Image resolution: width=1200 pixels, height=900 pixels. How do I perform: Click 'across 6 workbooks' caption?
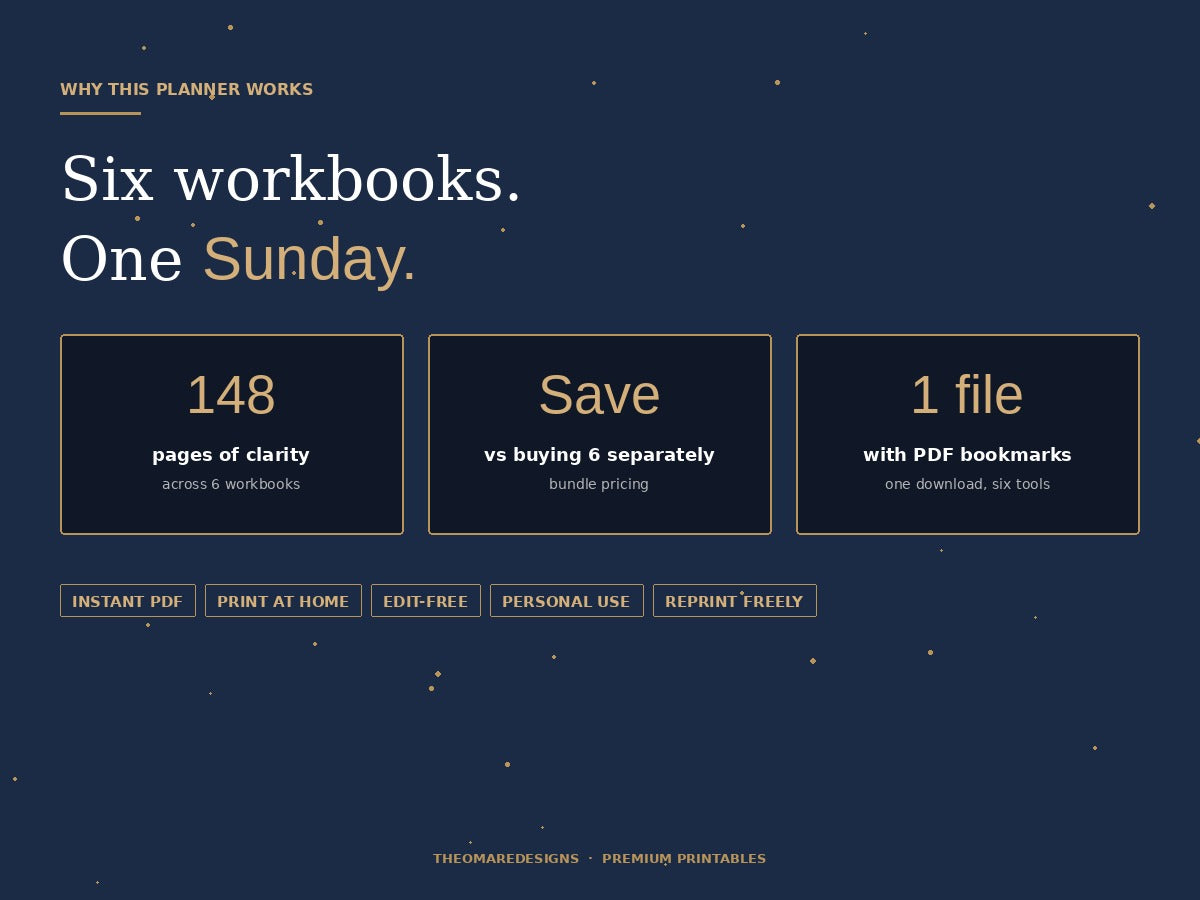231,484
